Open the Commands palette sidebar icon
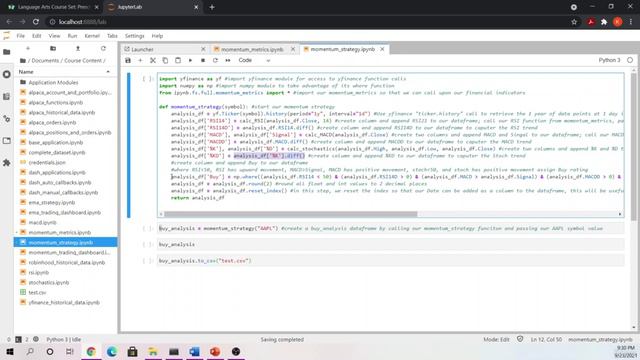The image size is (640, 360). click(7, 97)
